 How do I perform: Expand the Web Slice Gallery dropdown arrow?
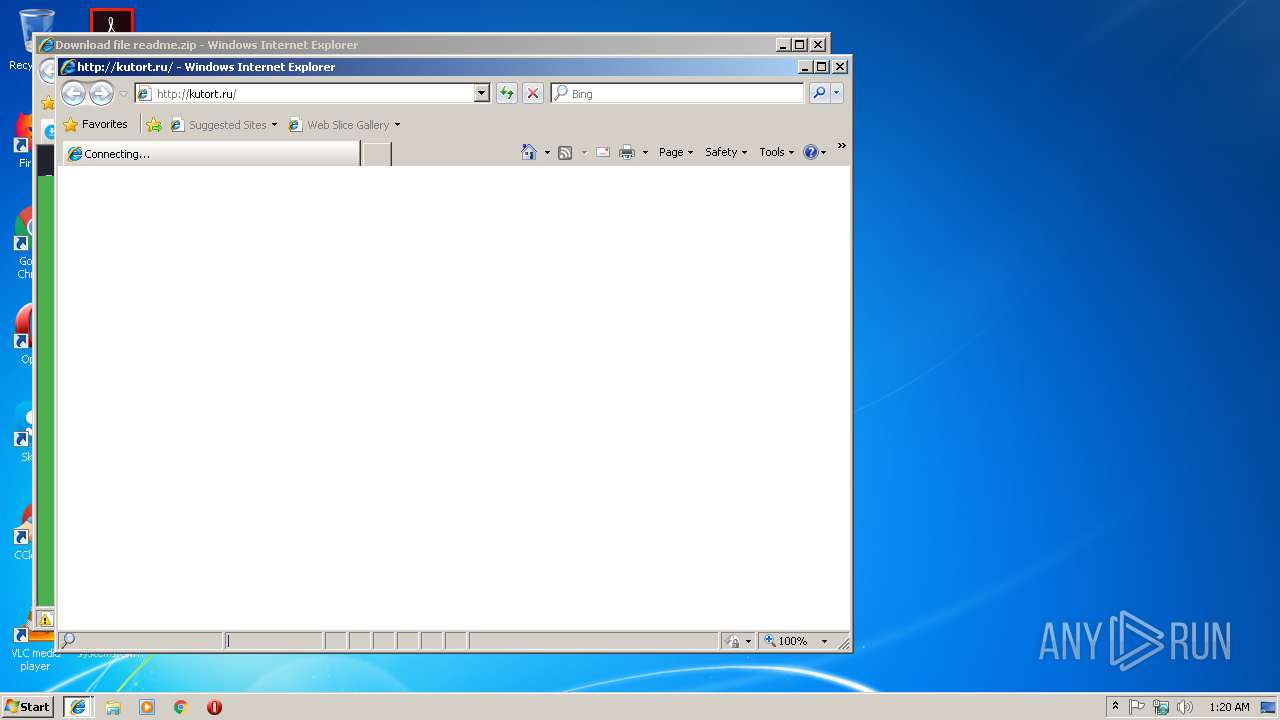pos(397,125)
